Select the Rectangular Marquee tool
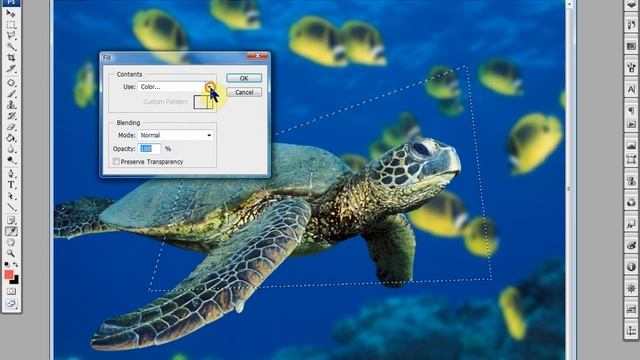Viewport: 640px width, 360px height. [11, 25]
